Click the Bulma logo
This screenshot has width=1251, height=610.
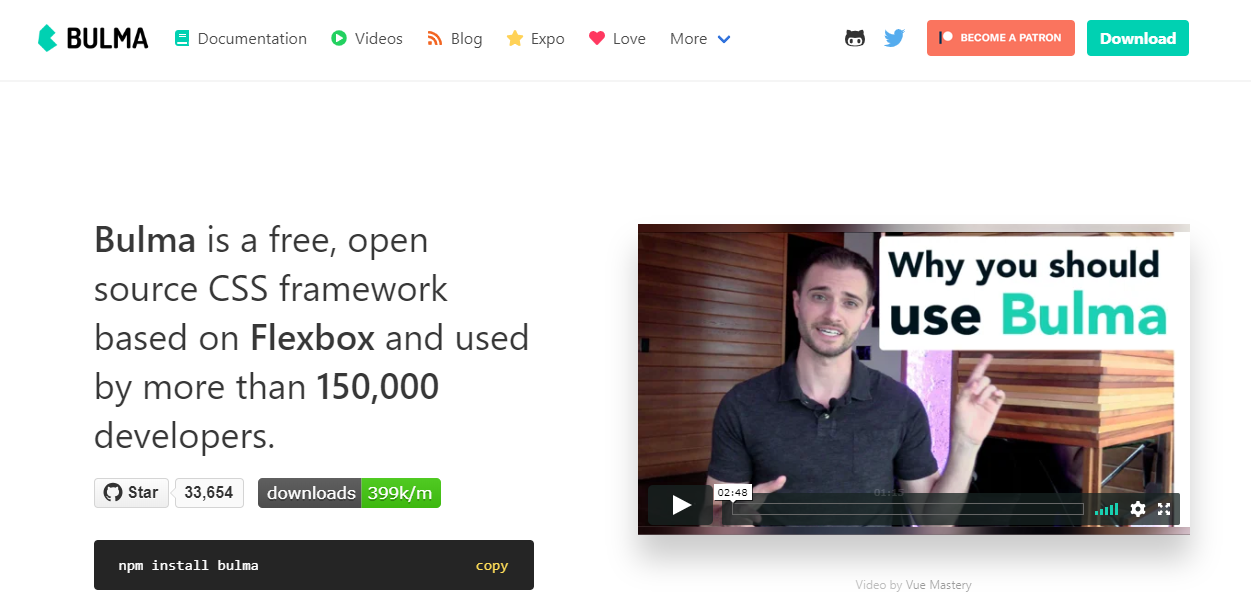pos(92,38)
